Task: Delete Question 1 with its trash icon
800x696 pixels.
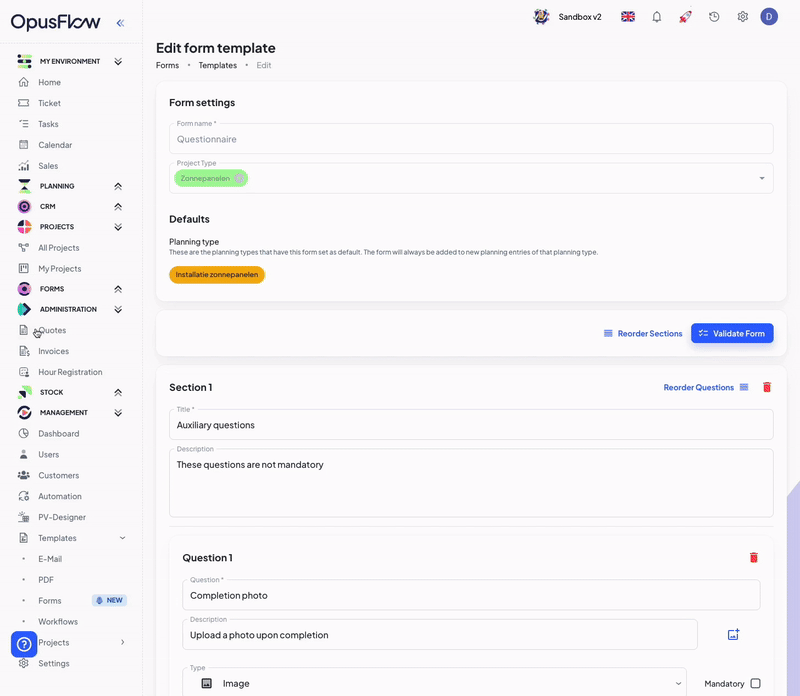Action: (x=754, y=558)
